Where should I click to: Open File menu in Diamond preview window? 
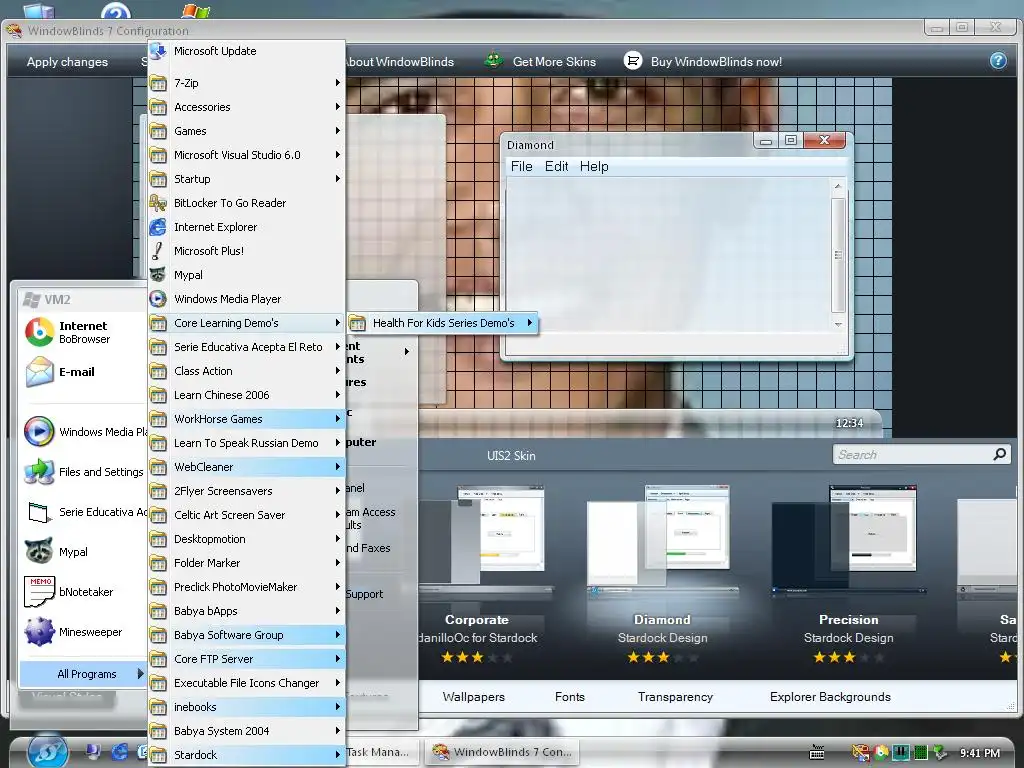point(521,167)
